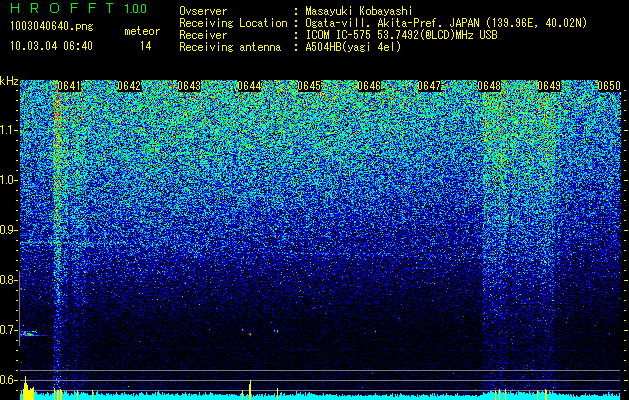Click the file name 1003040640.png

52,26
